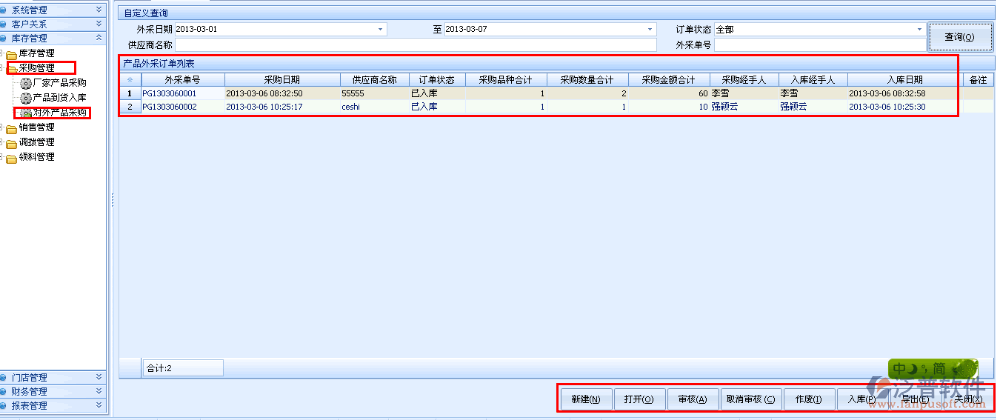Open the 门店管理 sidebar section

(x=52, y=378)
